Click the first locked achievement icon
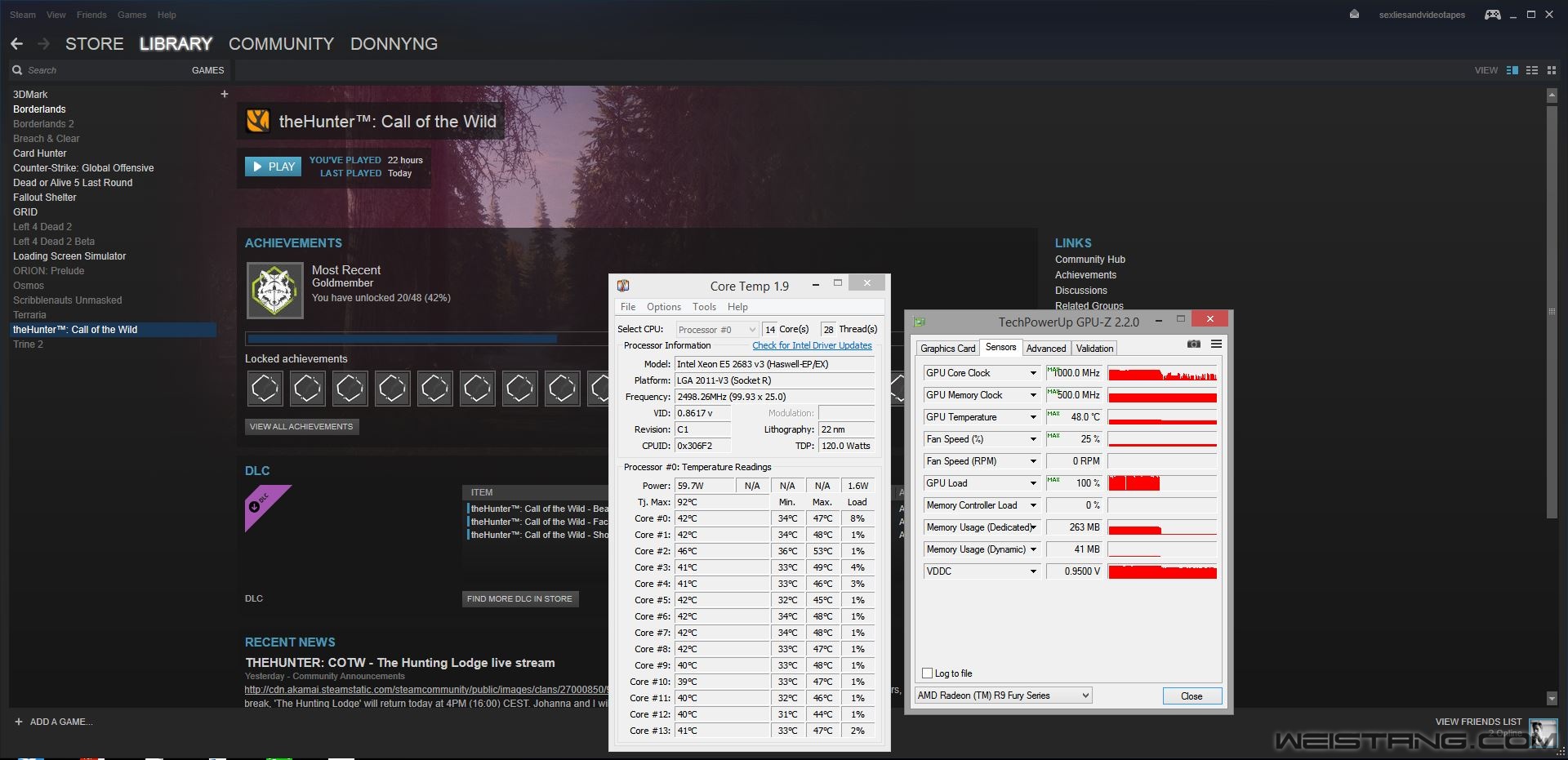 point(265,389)
